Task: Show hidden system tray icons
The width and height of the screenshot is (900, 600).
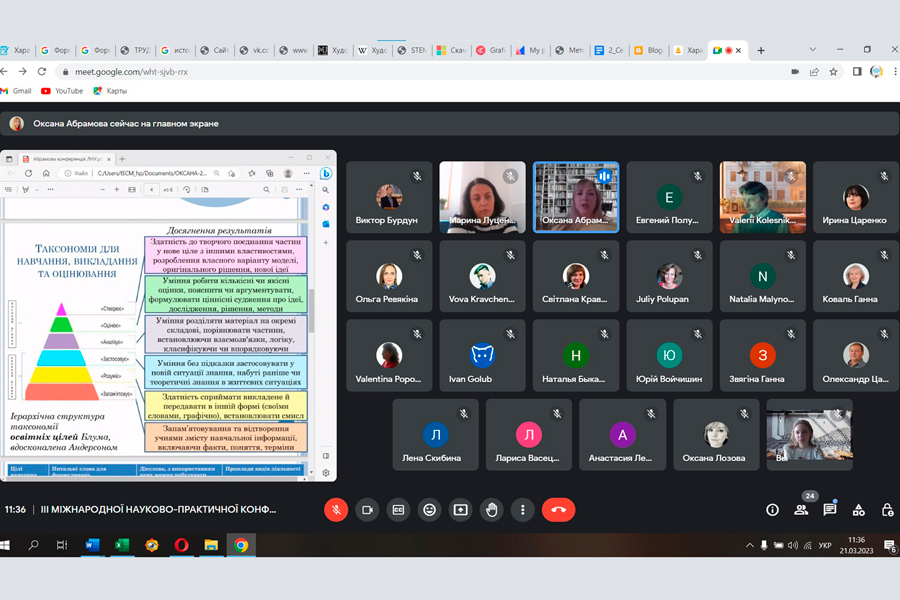Action: pos(750,546)
